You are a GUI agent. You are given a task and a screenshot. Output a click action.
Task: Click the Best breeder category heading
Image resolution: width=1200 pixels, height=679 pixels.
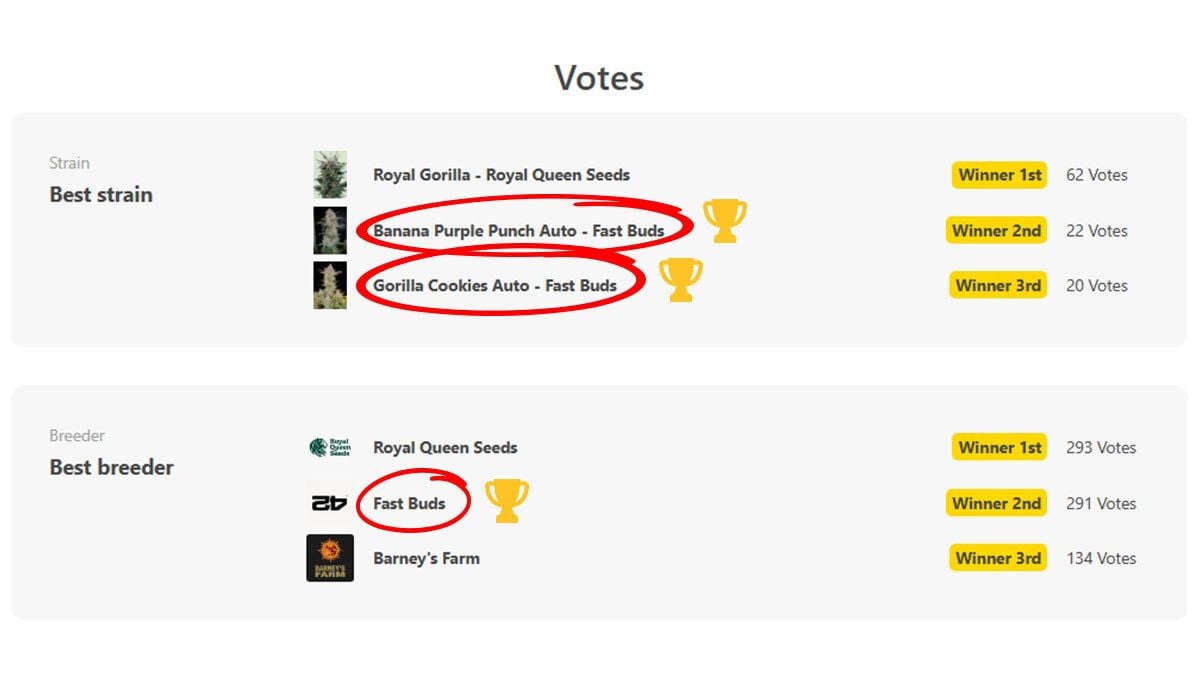pyautogui.click(x=111, y=467)
